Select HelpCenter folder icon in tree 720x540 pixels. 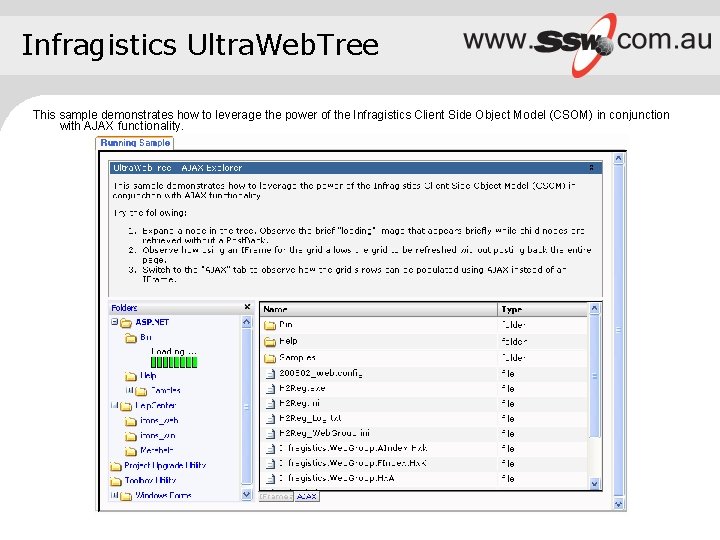pos(126,406)
